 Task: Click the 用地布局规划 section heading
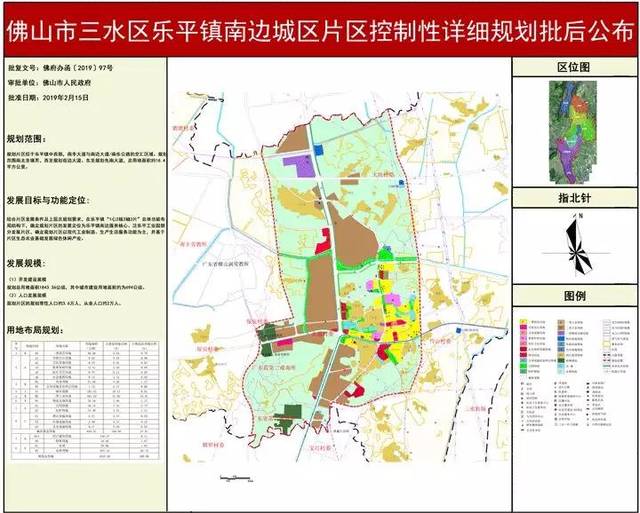click(x=35, y=330)
